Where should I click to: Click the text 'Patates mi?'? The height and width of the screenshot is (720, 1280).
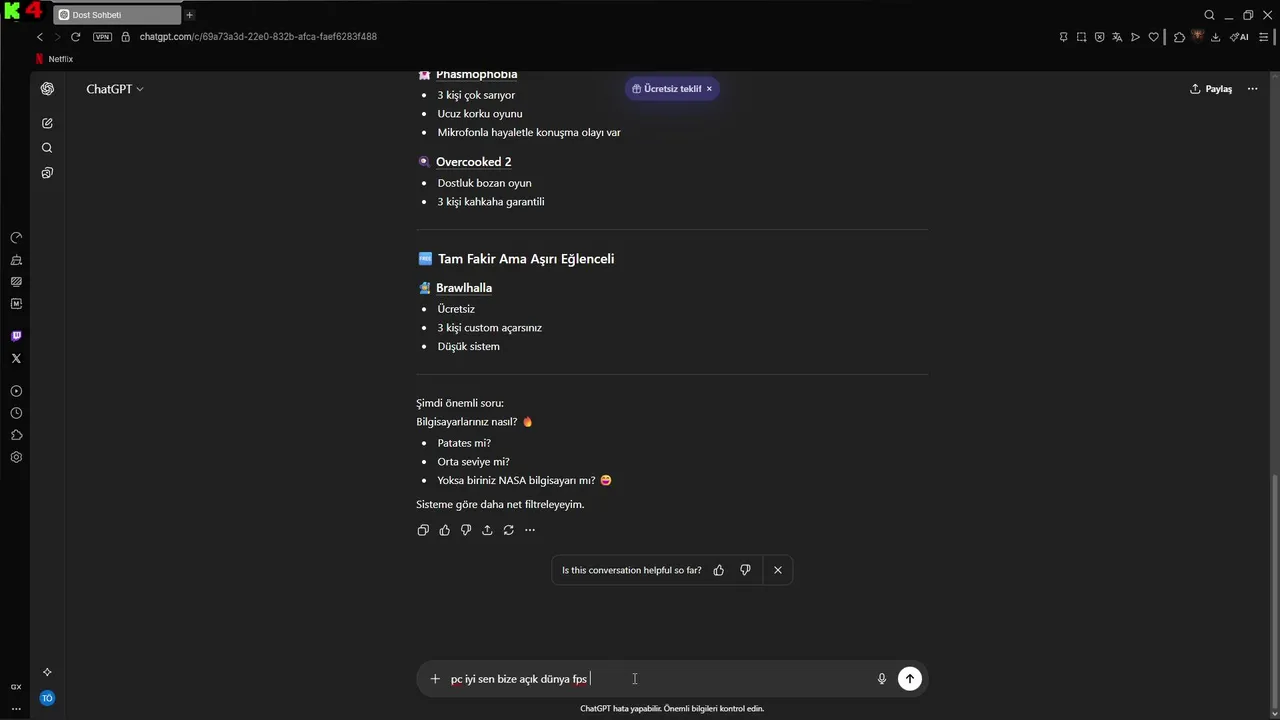(x=464, y=443)
